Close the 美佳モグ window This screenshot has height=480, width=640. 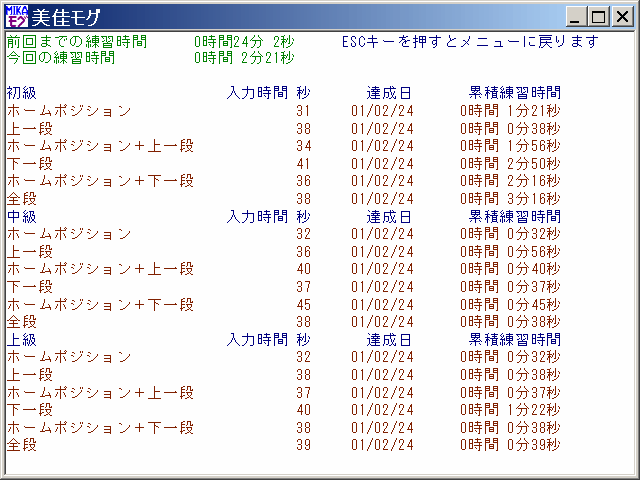(x=620, y=17)
